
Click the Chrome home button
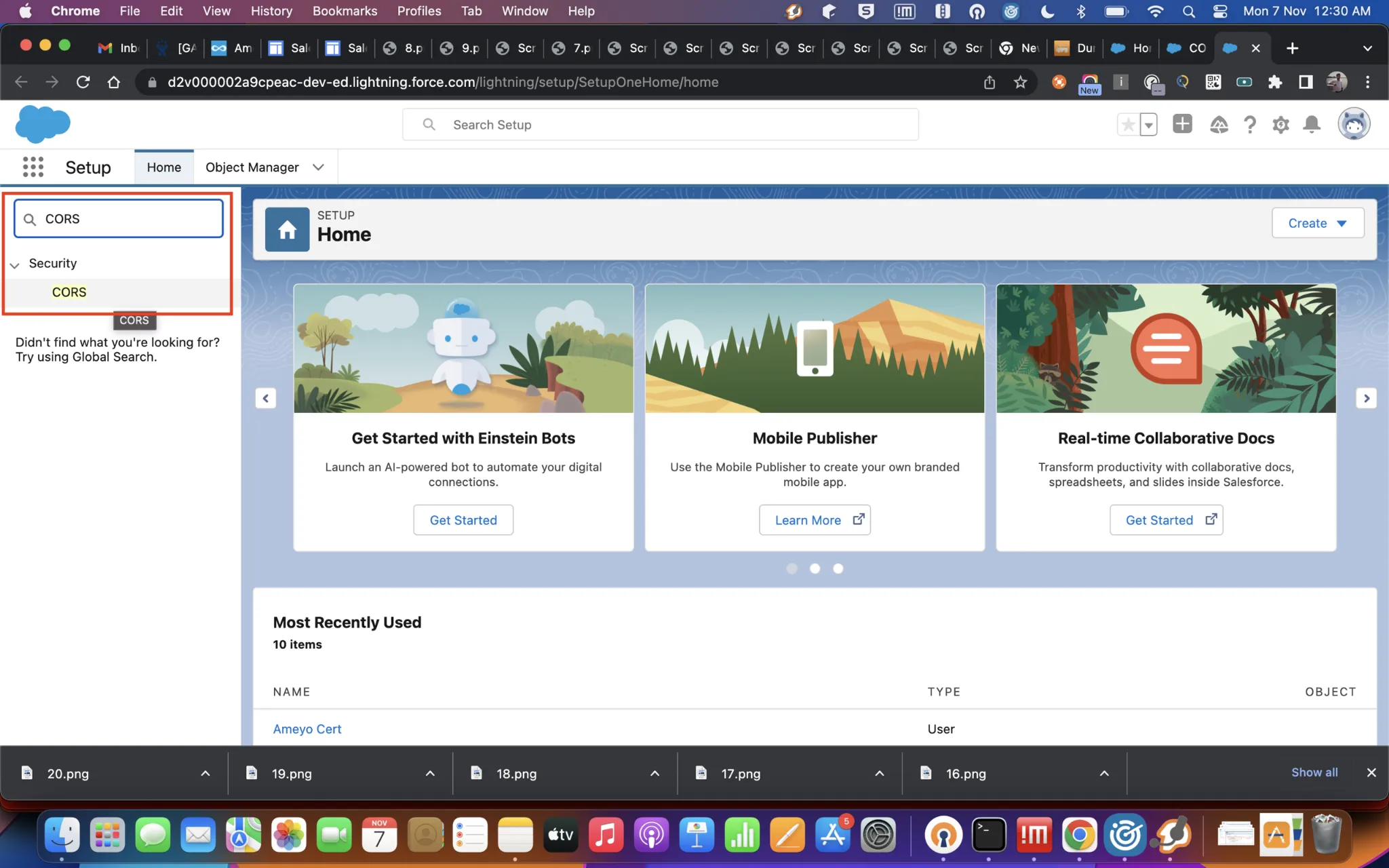[x=114, y=82]
